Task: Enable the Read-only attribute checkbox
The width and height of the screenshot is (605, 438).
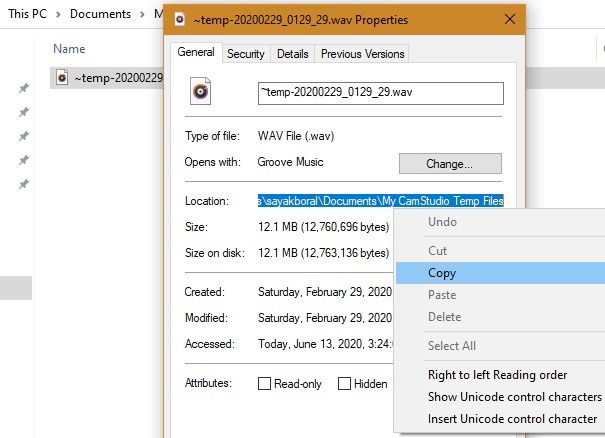Action: coord(264,384)
